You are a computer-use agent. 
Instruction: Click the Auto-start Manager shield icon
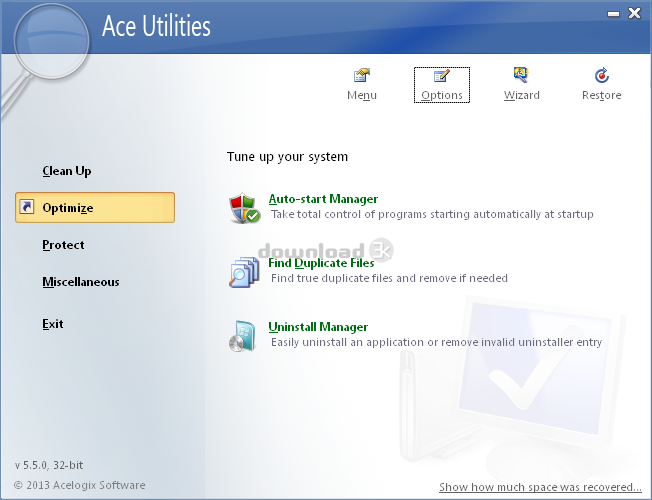point(244,208)
